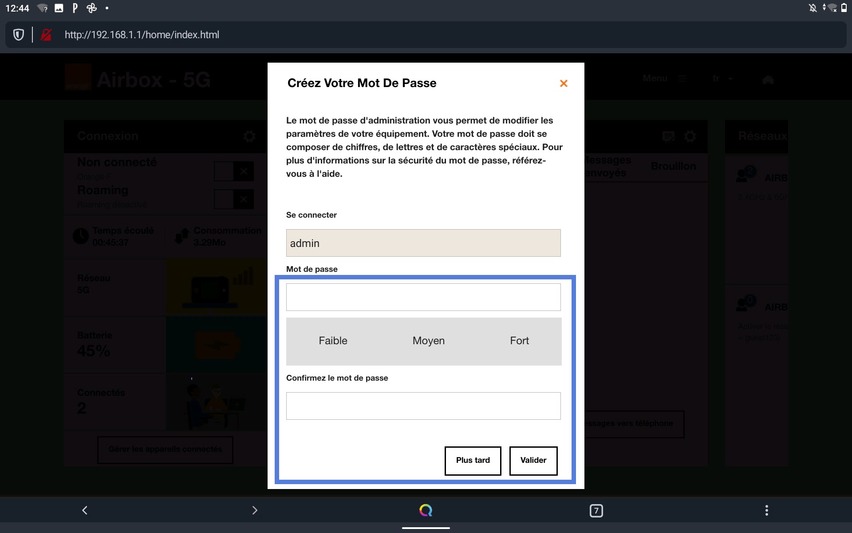Go forward with the browser forward arrow
Screen dimensions: 852x533
click(x=255, y=510)
